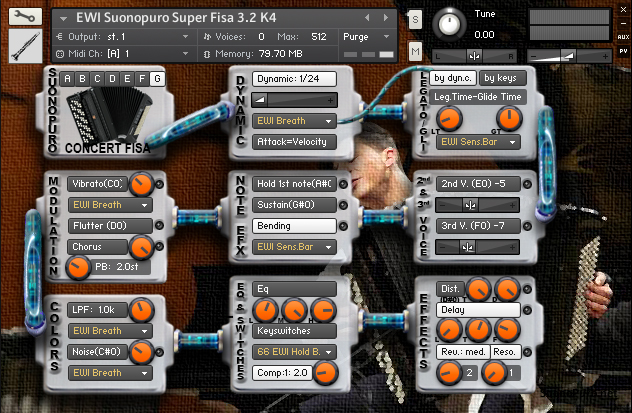Screen dimensions: 632x413
Task: Go to next instrument preset arrow
Action: (x=386, y=17)
